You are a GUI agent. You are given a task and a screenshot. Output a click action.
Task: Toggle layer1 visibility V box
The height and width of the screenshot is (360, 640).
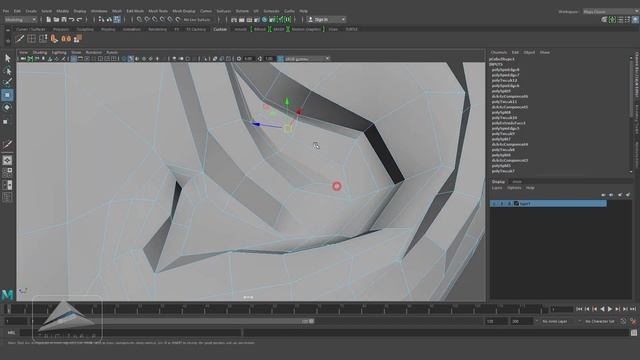coord(494,203)
